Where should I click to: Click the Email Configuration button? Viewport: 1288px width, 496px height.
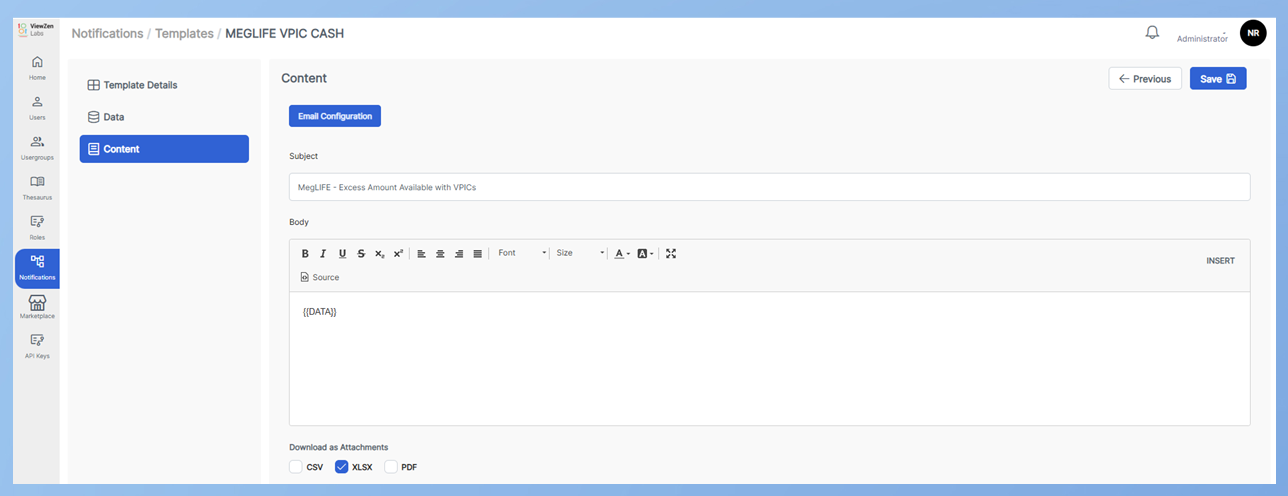335,116
